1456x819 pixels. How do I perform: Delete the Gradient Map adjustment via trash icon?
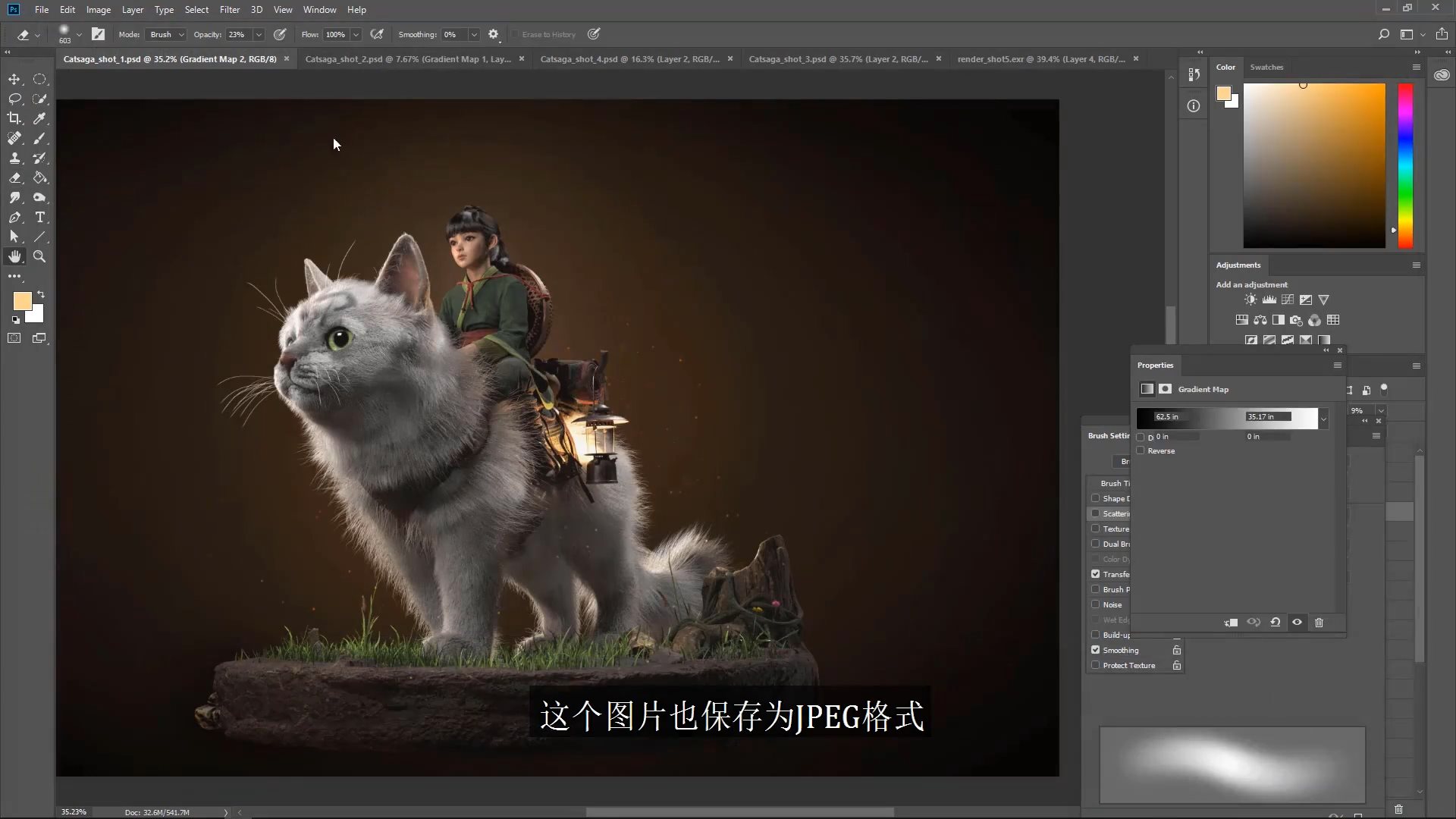pos(1319,623)
